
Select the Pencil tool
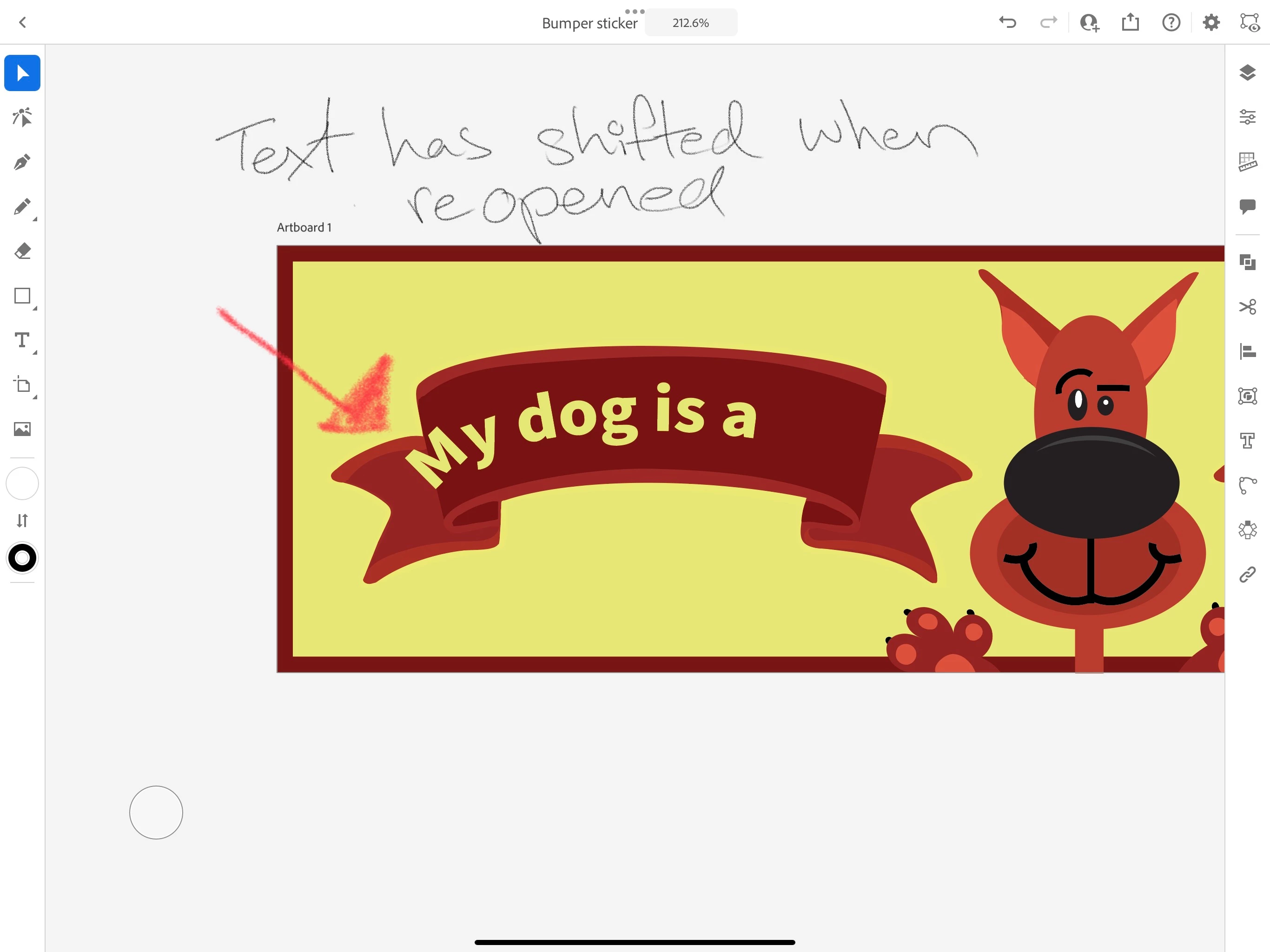(22, 207)
